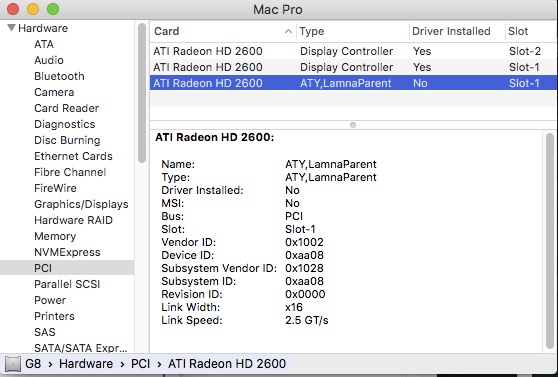The image size is (558, 377).
Task: Select NVMExpress in sidebar
Action: click(67, 252)
